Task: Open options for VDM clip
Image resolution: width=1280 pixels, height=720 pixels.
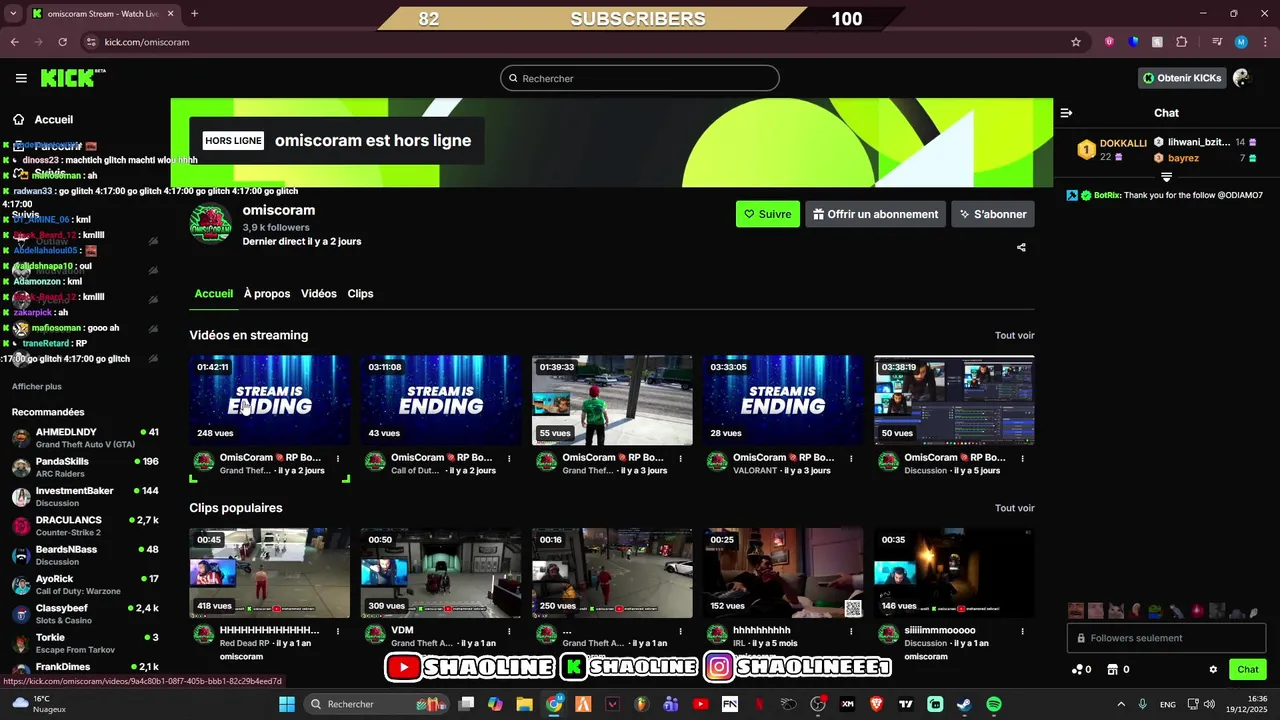Action: point(509,631)
